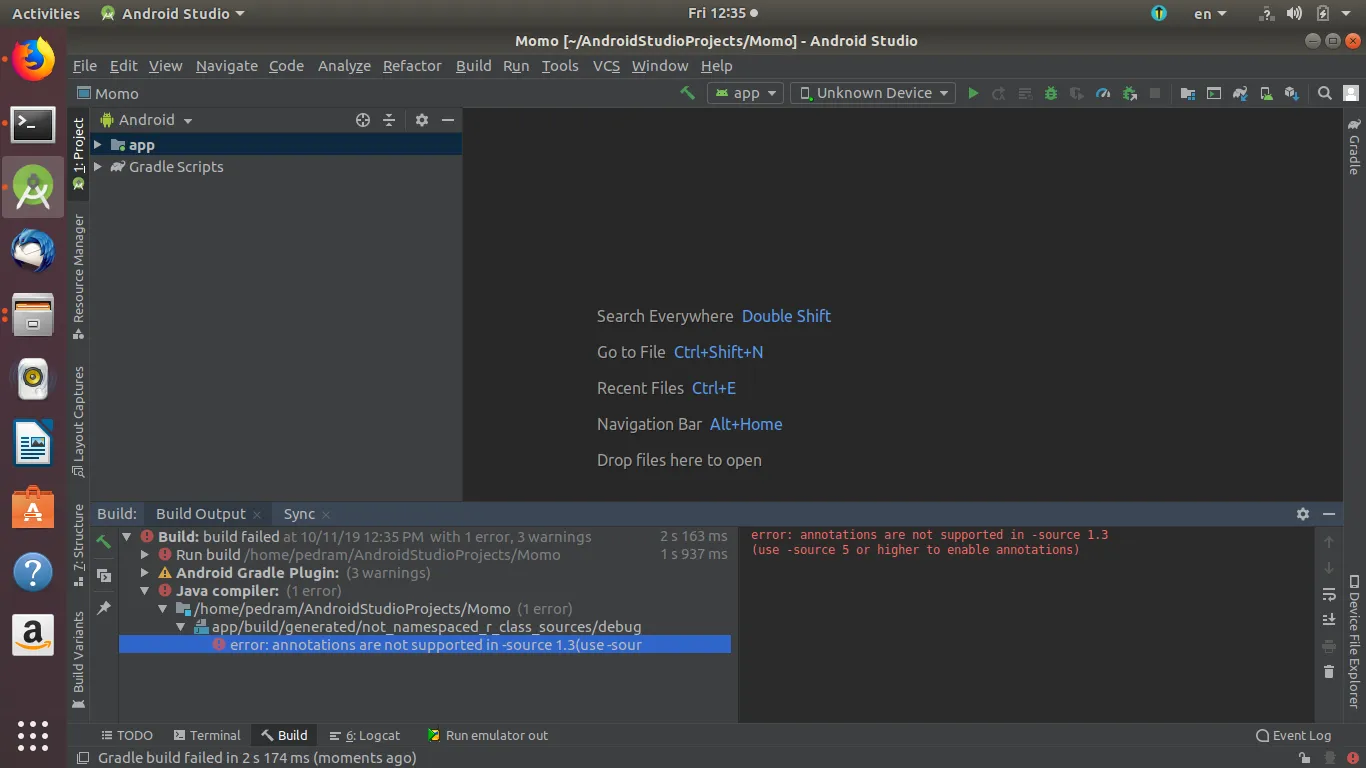The width and height of the screenshot is (1366, 768).
Task: Click the Make Project hammer icon
Action: coord(687,93)
